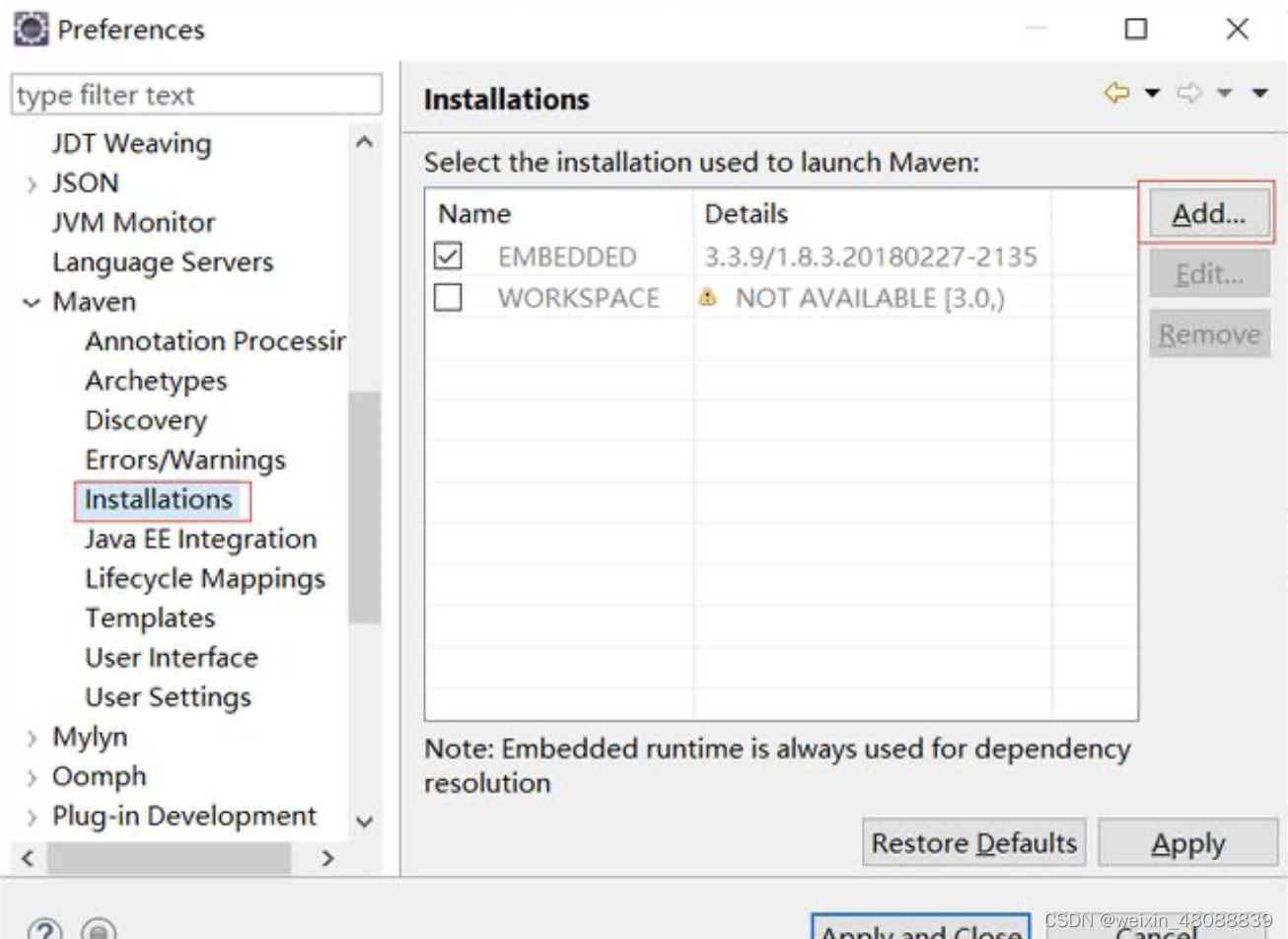
Task: Select the Mylyn label in tree
Action: click(x=90, y=737)
